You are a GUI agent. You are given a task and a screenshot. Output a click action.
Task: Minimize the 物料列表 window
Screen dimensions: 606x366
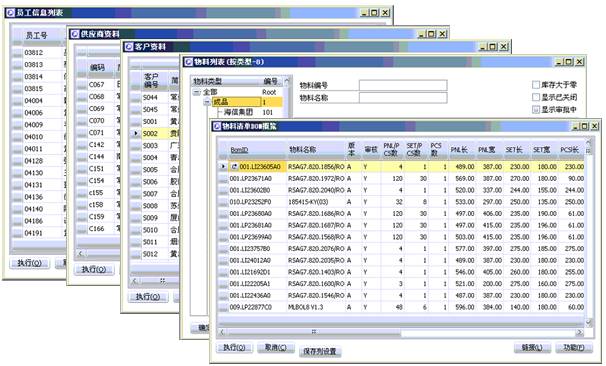coord(559,62)
